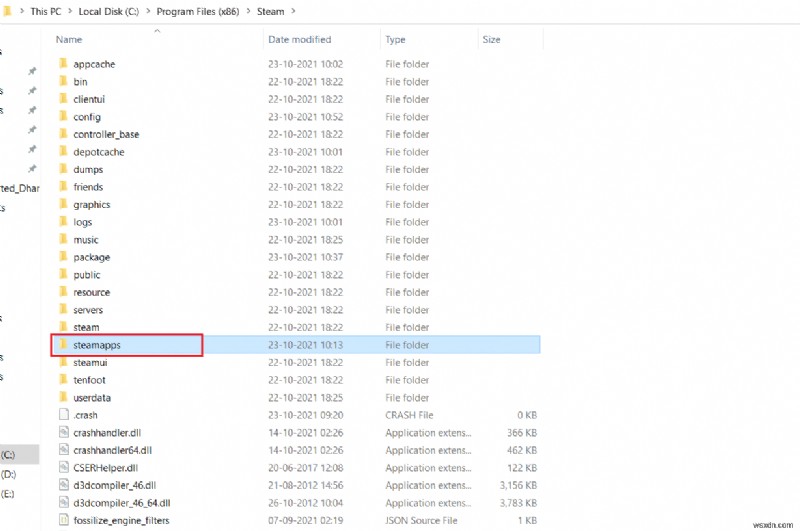Sort by the Name column header

(x=68, y=39)
